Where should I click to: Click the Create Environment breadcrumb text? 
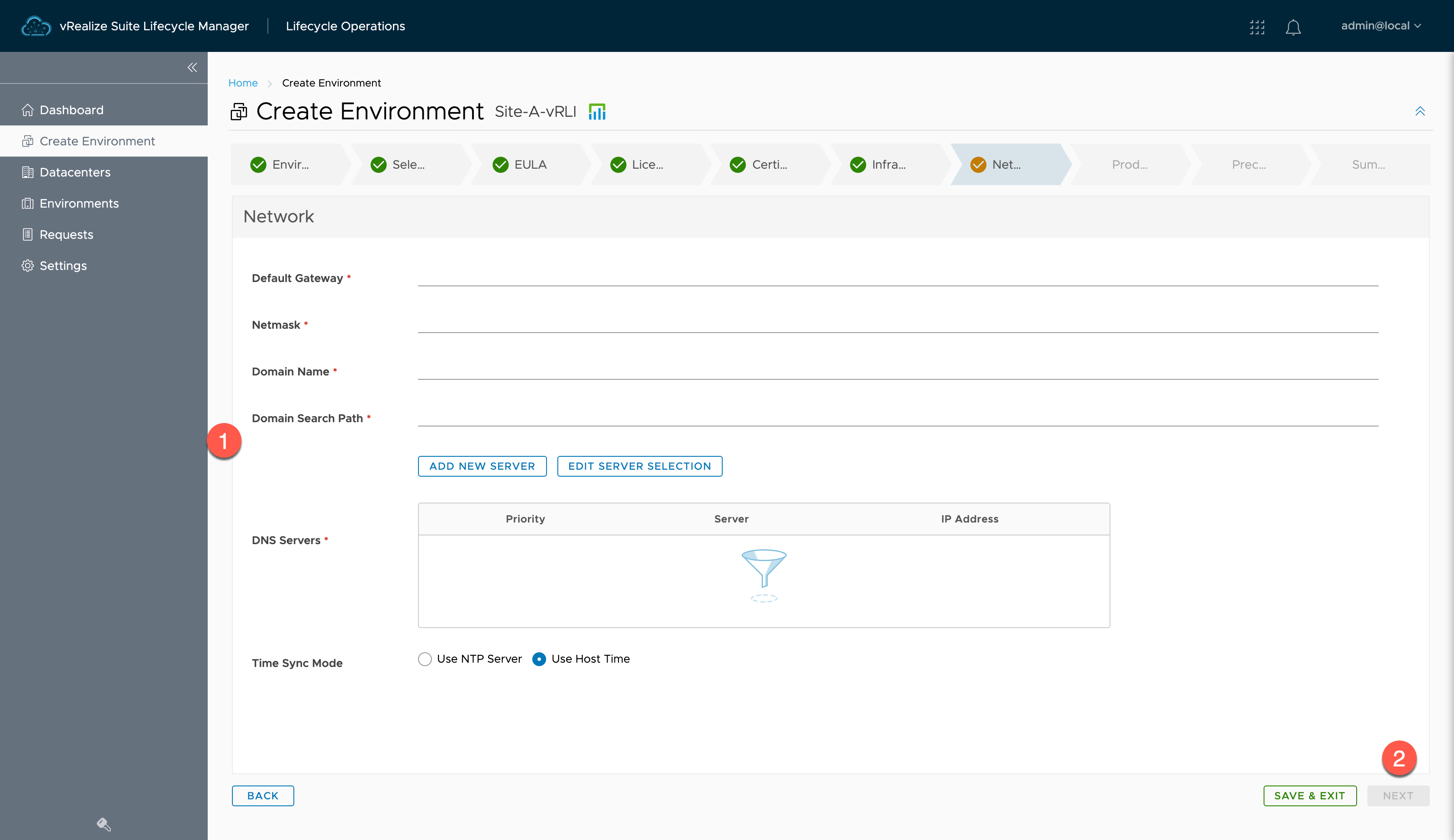pos(331,83)
